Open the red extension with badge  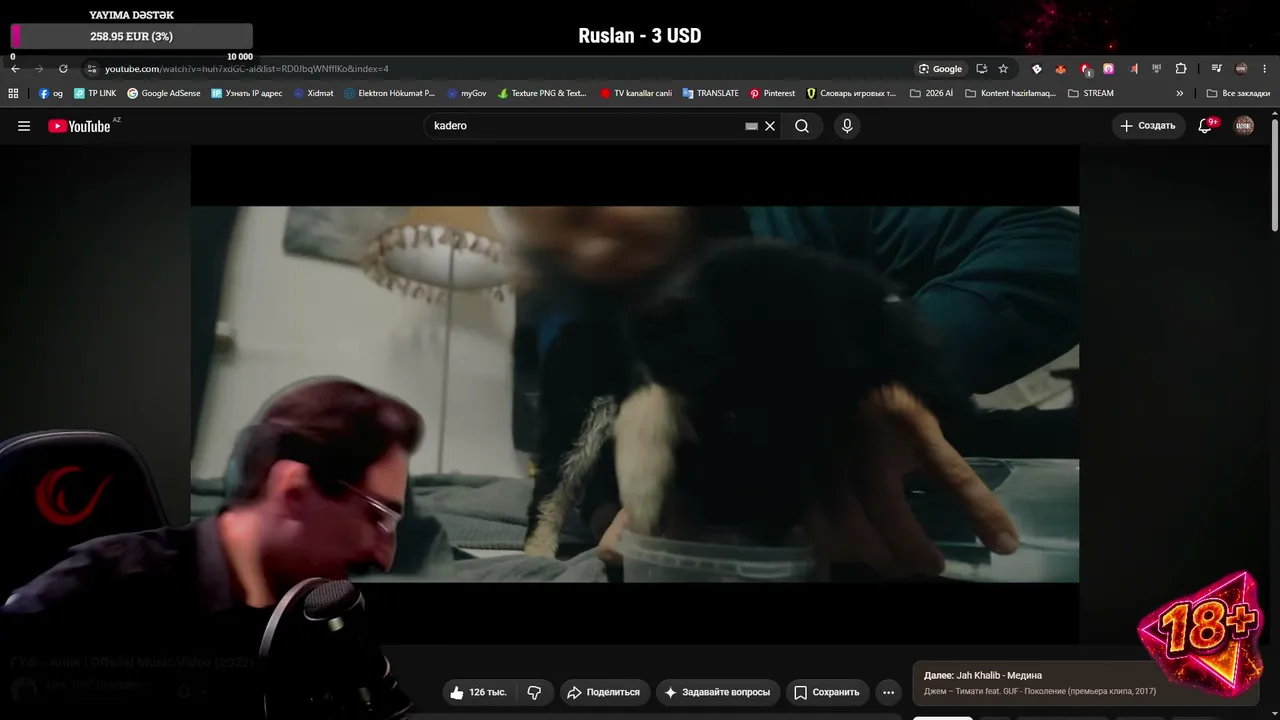pyautogui.click(x=1085, y=69)
